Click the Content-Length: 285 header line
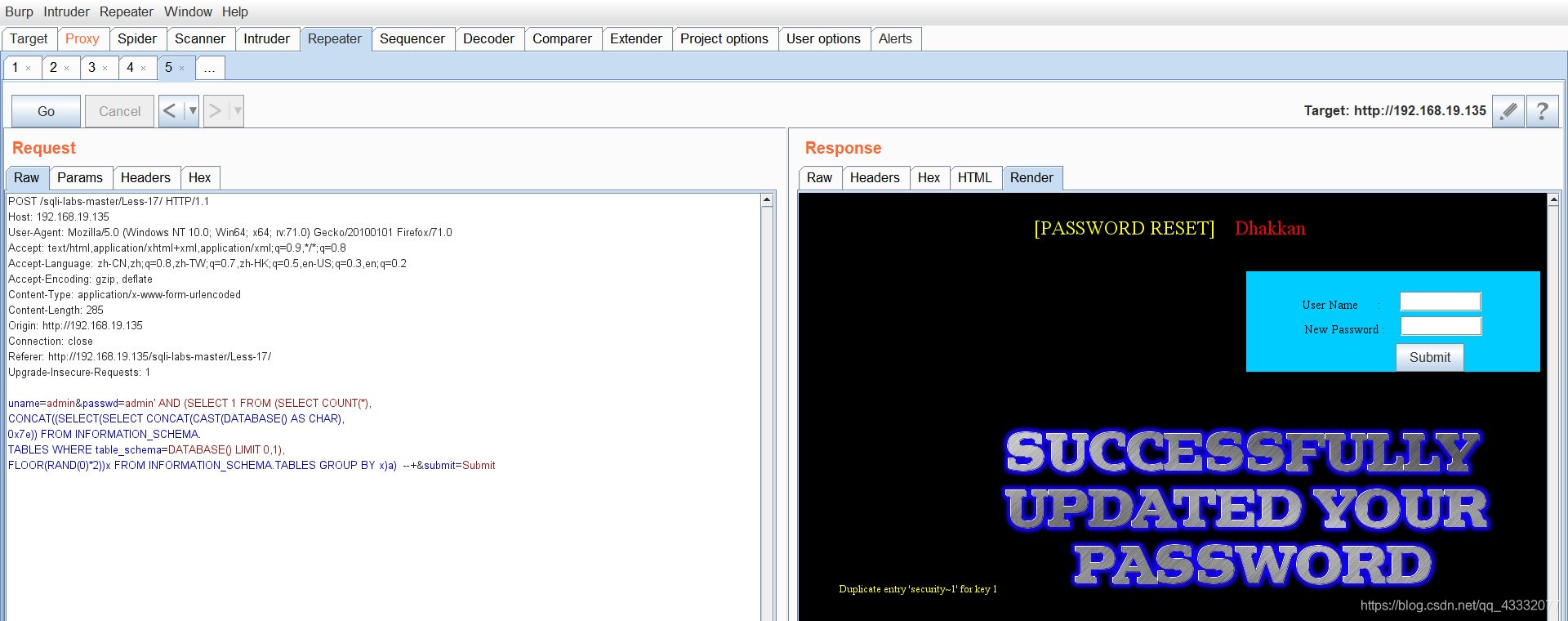Viewport: 1568px width, 621px height. pyautogui.click(x=56, y=310)
